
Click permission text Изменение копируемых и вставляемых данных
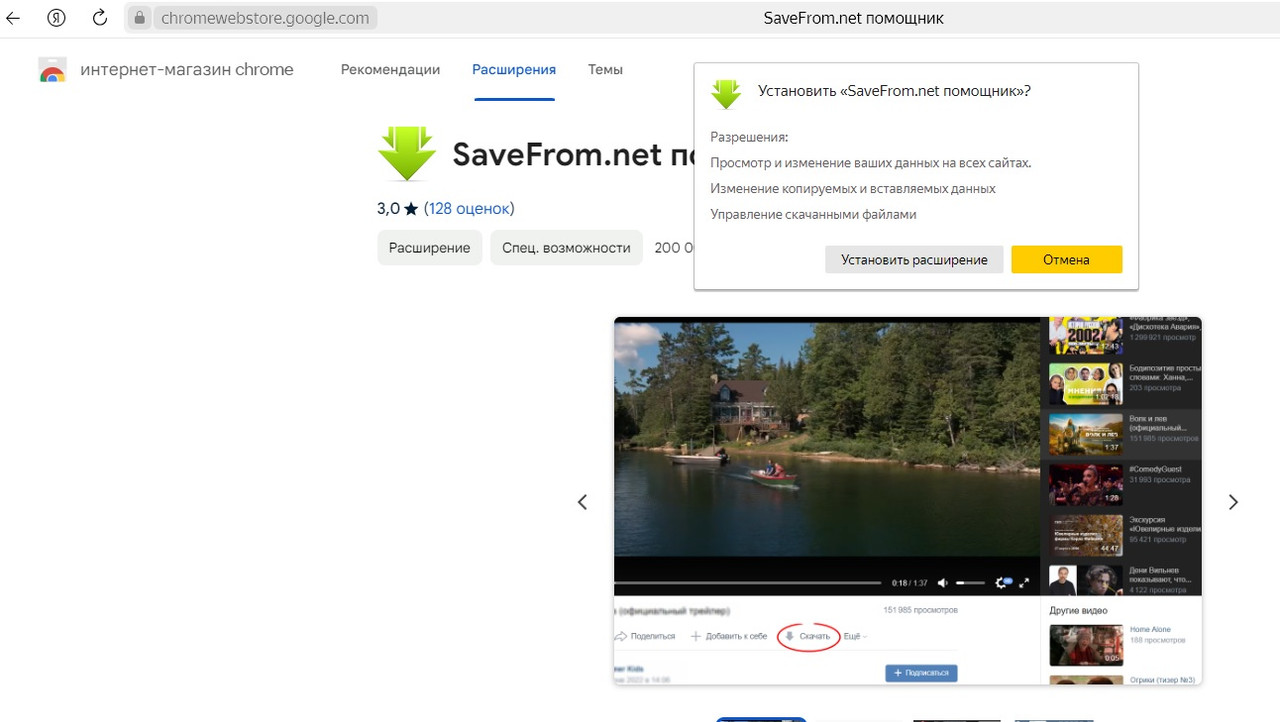tap(853, 188)
